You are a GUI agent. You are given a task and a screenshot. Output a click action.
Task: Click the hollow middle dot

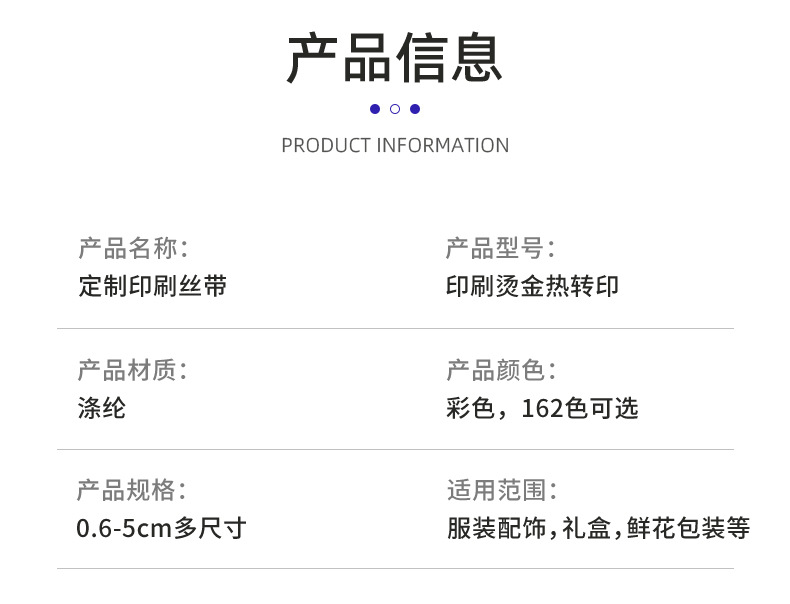395,109
